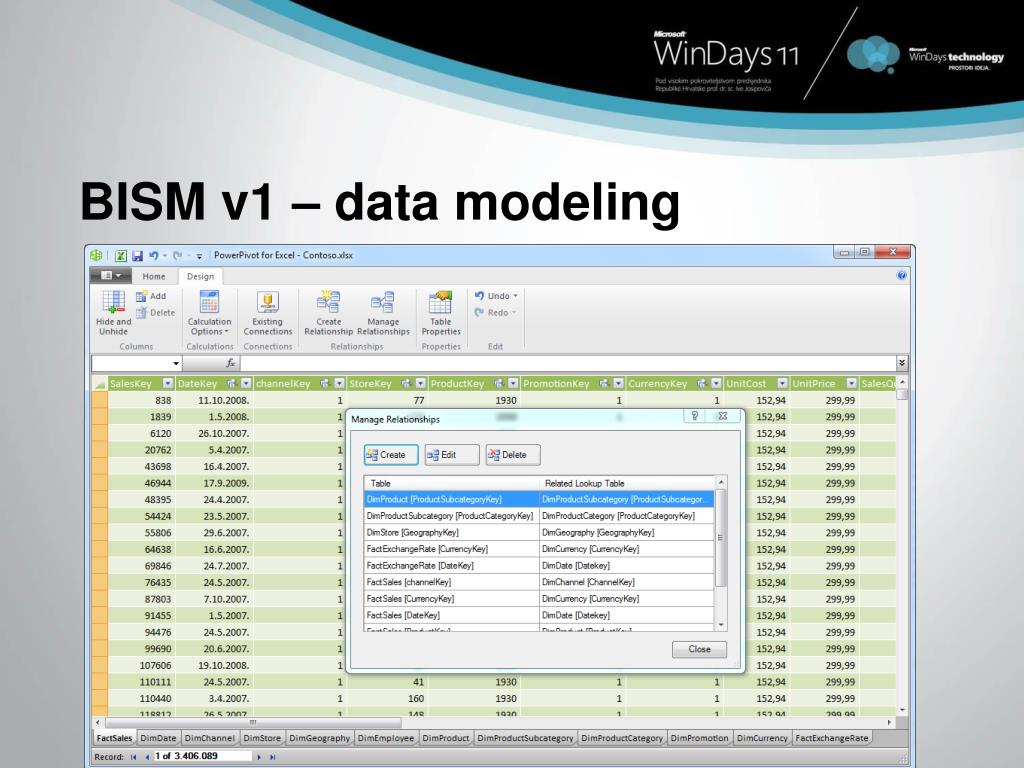This screenshot has width=1024, height=768.
Task: Open the PowerPivot help icon
Action: 902,276
